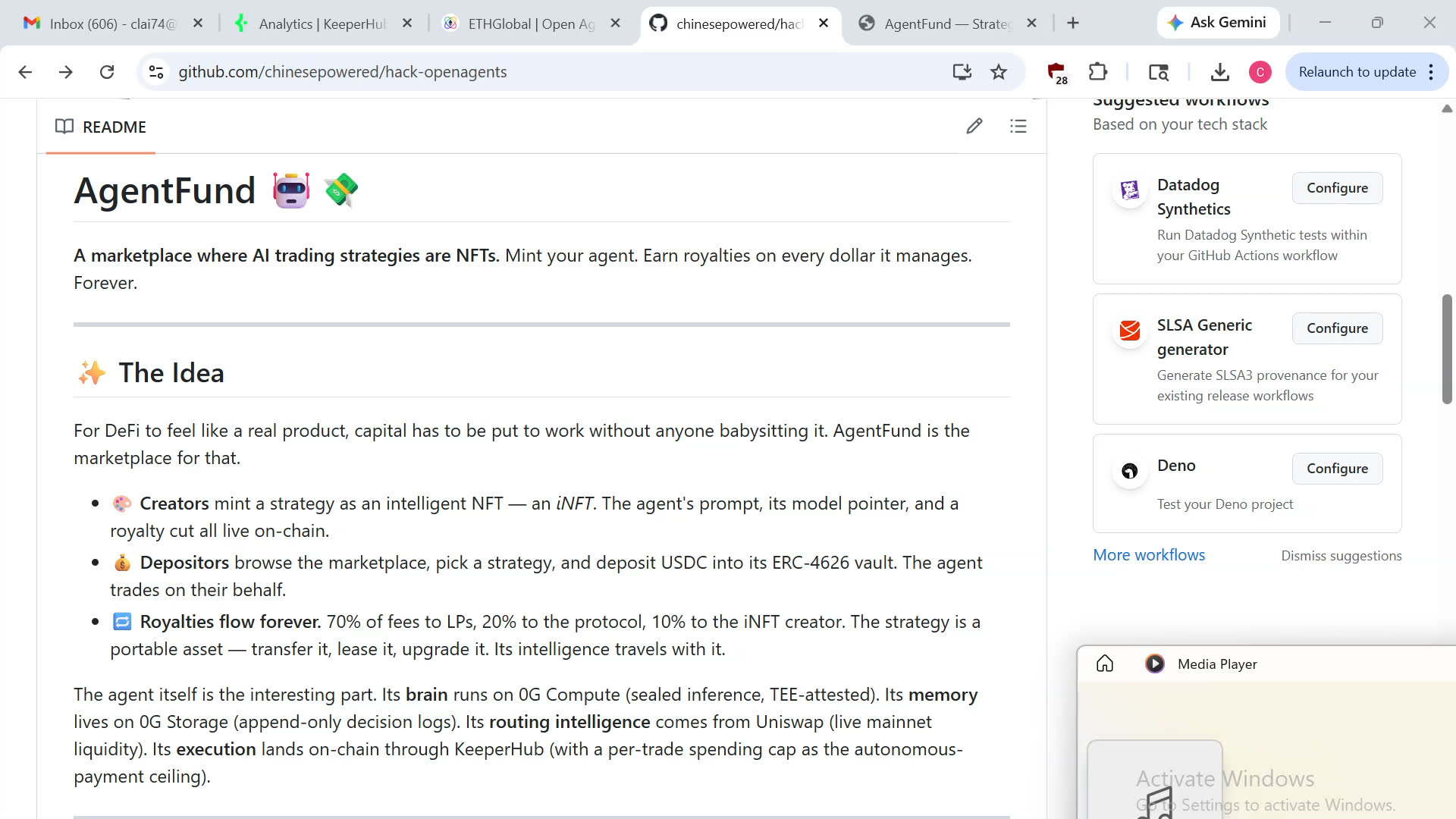1456x819 pixels.
Task: Go forward with the browser forward arrow
Action: coord(66,72)
